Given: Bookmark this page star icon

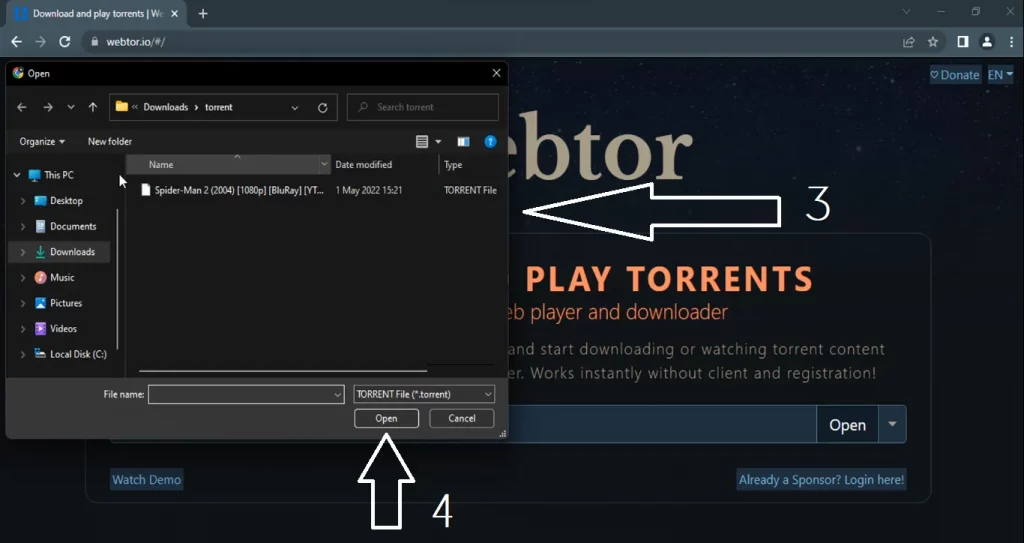Looking at the screenshot, I should click(933, 42).
